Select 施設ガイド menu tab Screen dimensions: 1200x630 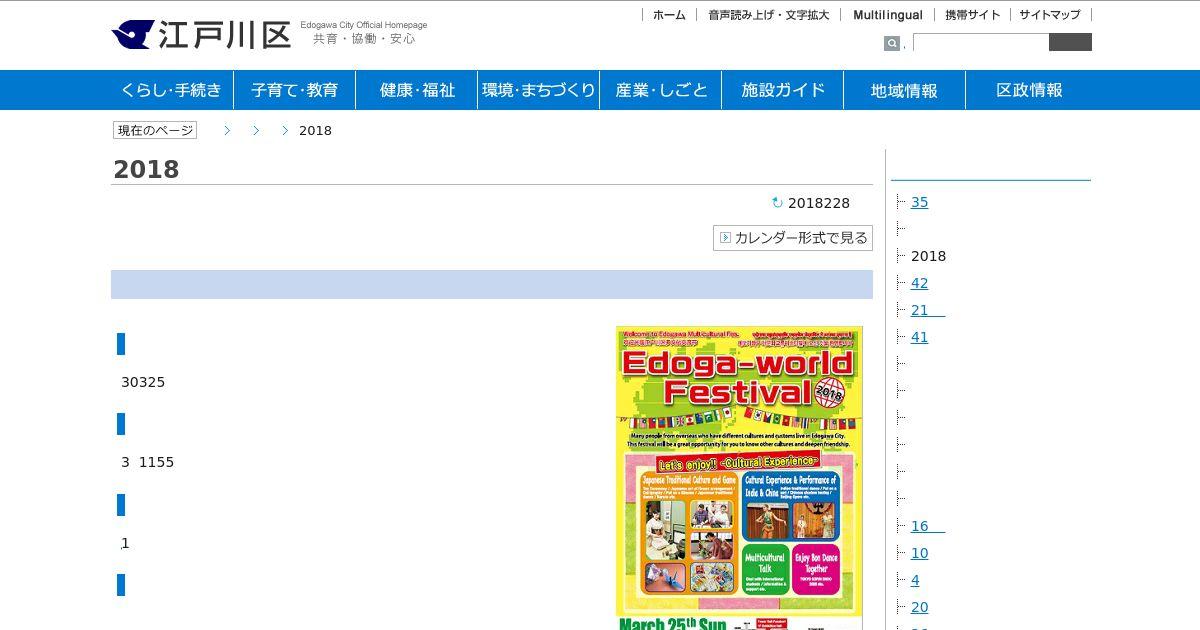click(783, 90)
